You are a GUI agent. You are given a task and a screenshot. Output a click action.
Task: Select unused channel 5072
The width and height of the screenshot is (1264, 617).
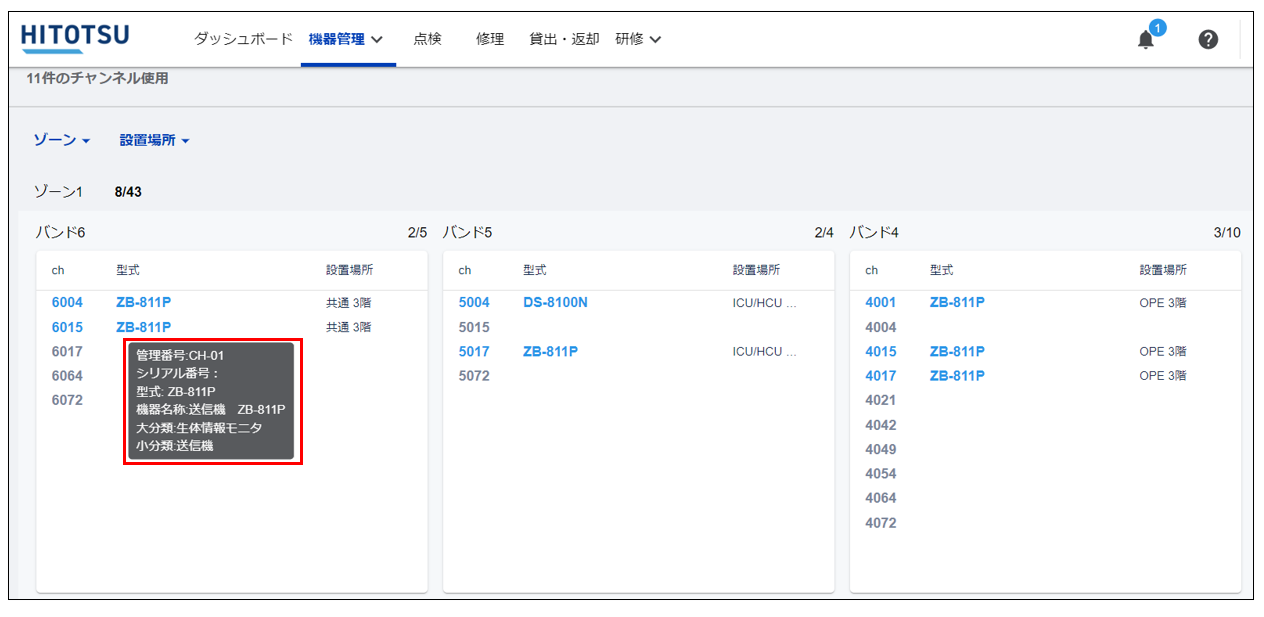474,376
